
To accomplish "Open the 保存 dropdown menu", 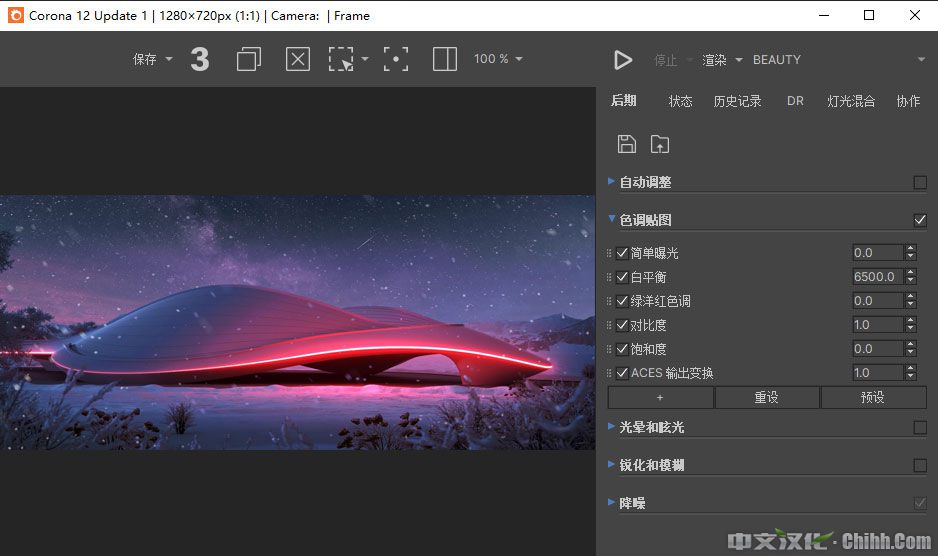I will point(153,60).
